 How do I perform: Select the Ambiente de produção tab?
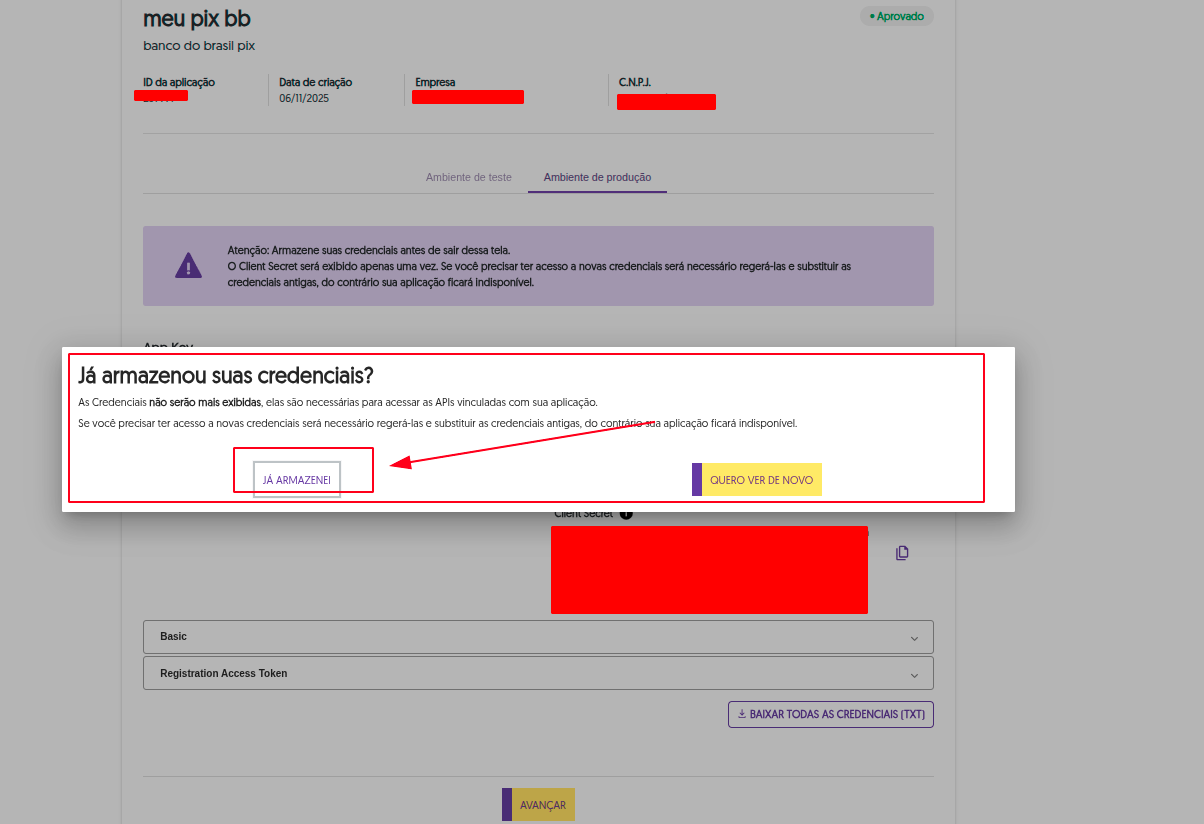pos(597,178)
